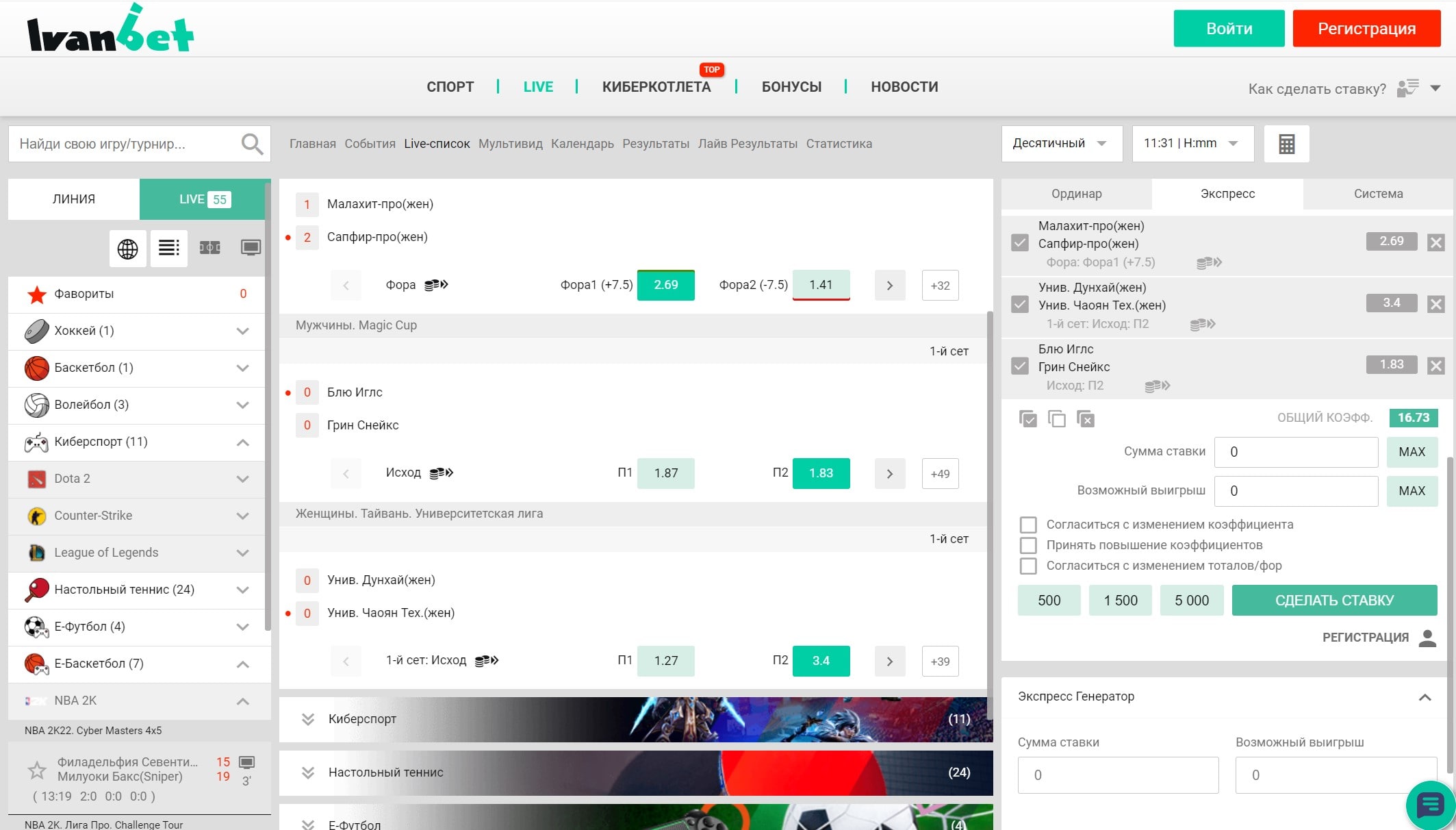The width and height of the screenshot is (1456, 830).
Task: Switch to the list view icon
Action: [168, 248]
